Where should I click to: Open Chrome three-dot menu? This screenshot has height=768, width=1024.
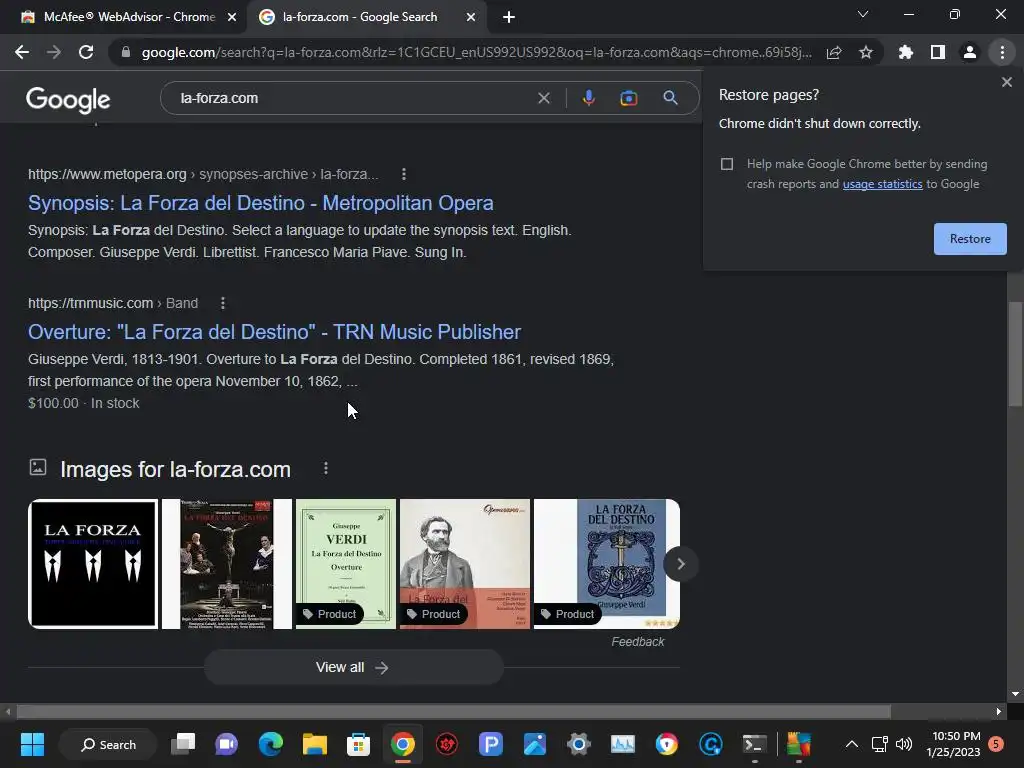pos(1002,52)
